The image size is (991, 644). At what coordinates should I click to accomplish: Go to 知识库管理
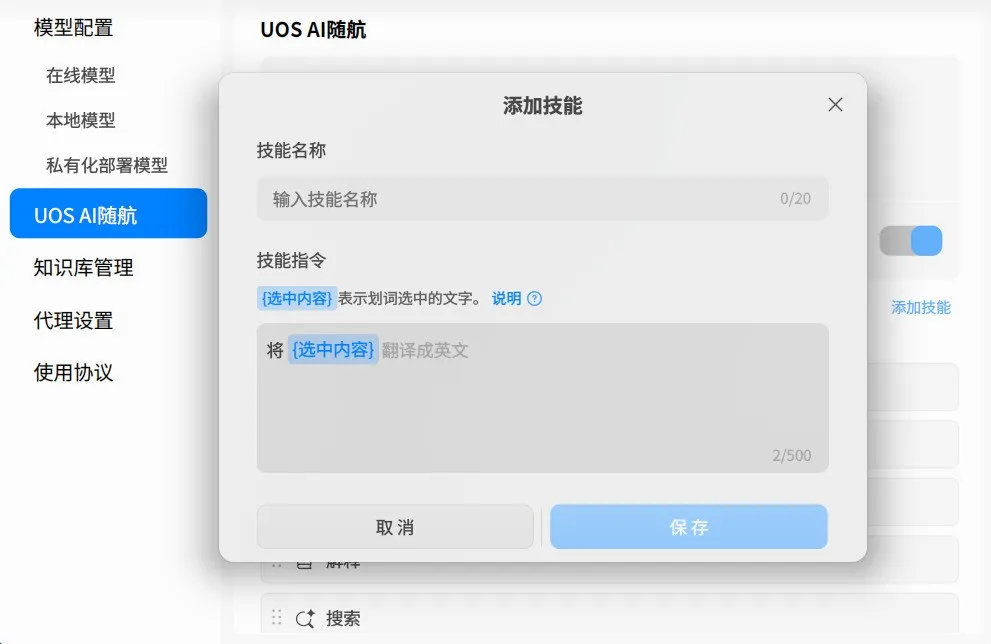pos(83,267)
